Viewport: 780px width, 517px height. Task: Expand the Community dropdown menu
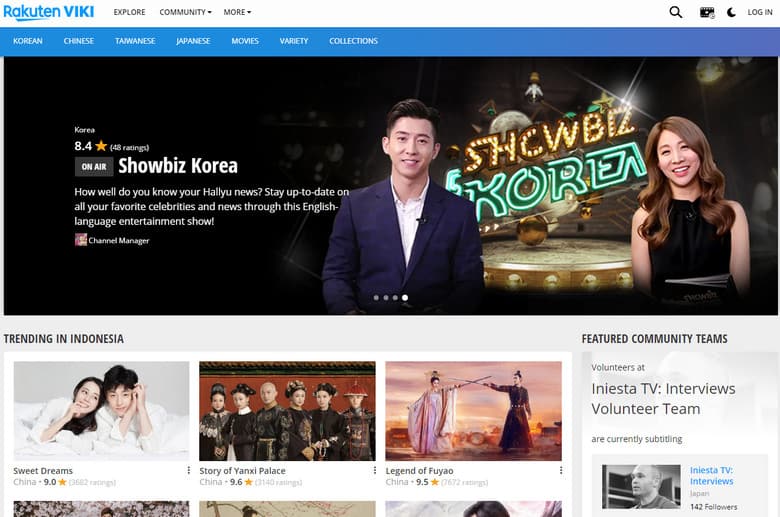[x=185, y=12]
